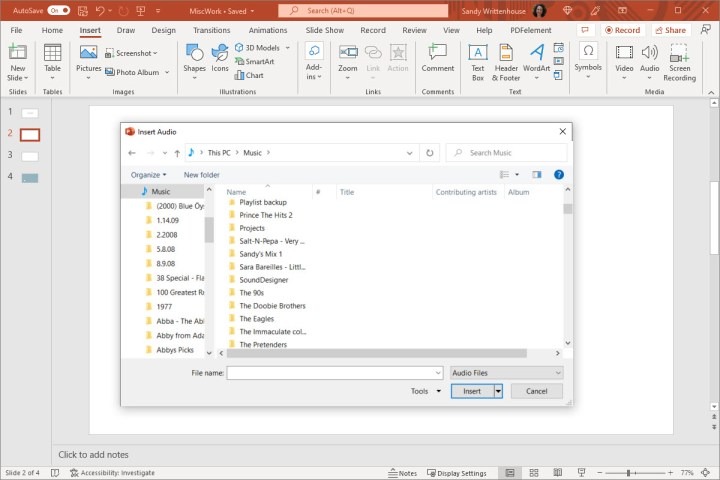Click Display Settings in status bar
Screen dimensions: 720x480
(457, 473)
